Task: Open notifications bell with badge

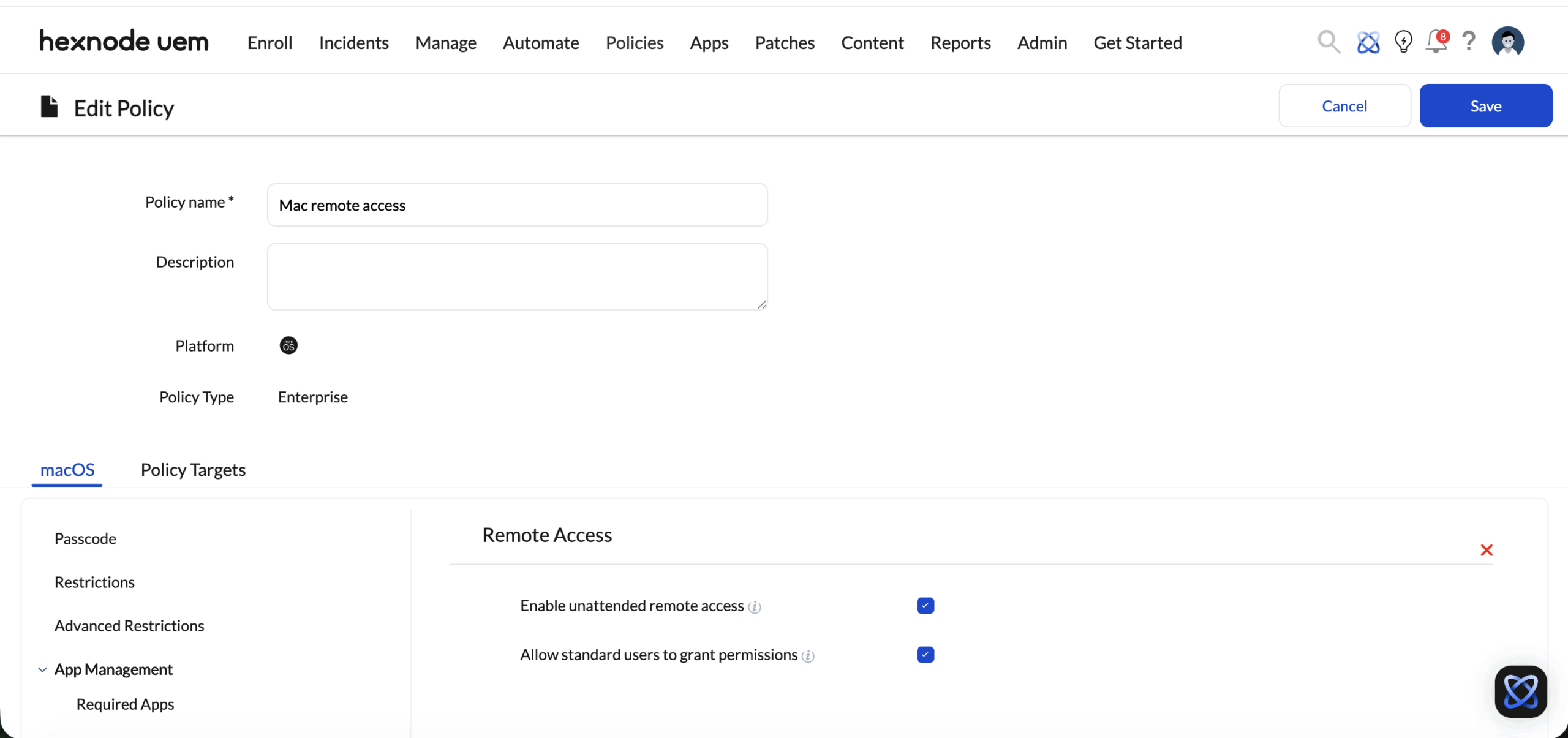Action: tap(1436, 42)
